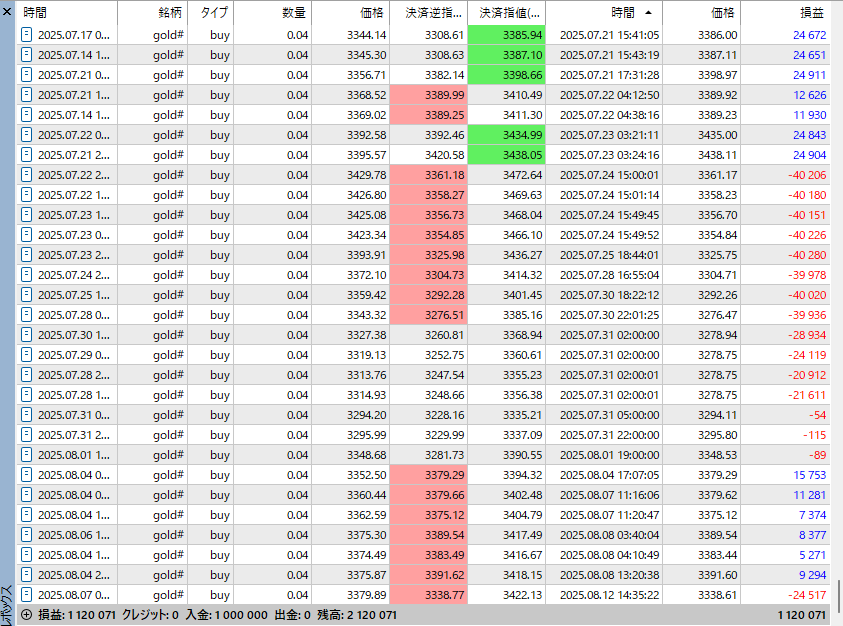This screenshot has height=626, width=843.
Task: Click the trade icon in the 3425.08 row
Action: pos(26,215)
